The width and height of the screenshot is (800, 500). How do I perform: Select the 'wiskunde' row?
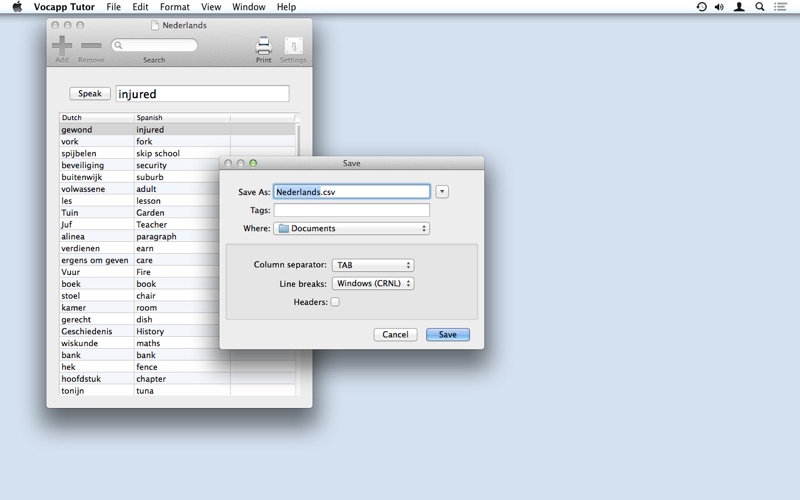pos(140,343)
